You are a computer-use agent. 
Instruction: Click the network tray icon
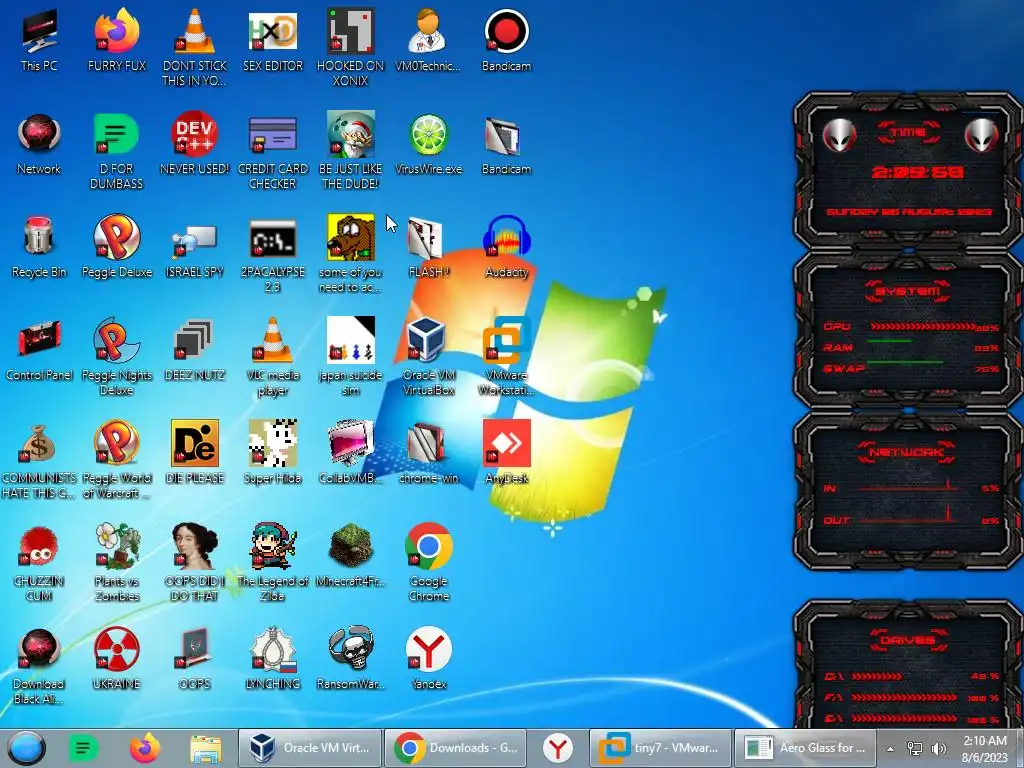tap(915, 749)
